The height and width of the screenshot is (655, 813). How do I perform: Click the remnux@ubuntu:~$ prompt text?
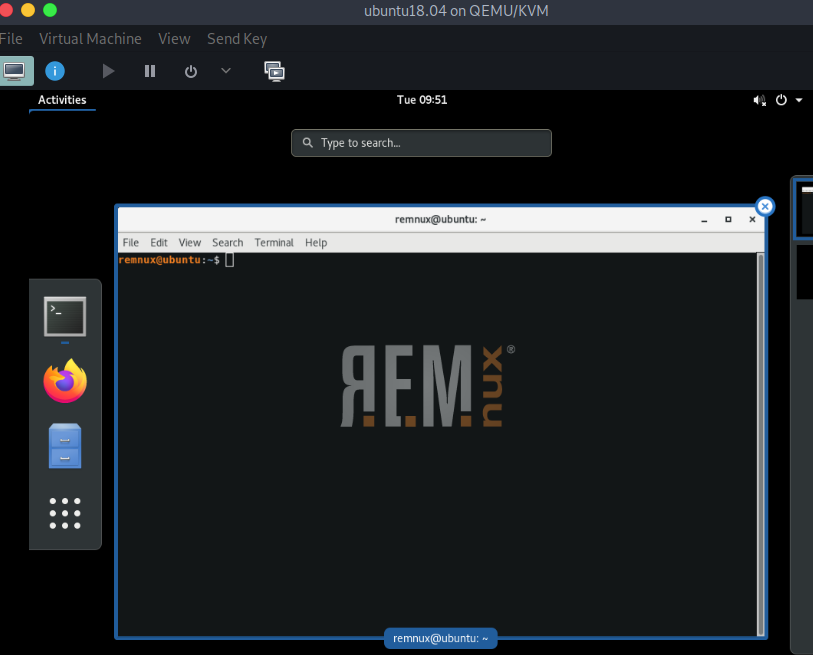tap(169, 260)
